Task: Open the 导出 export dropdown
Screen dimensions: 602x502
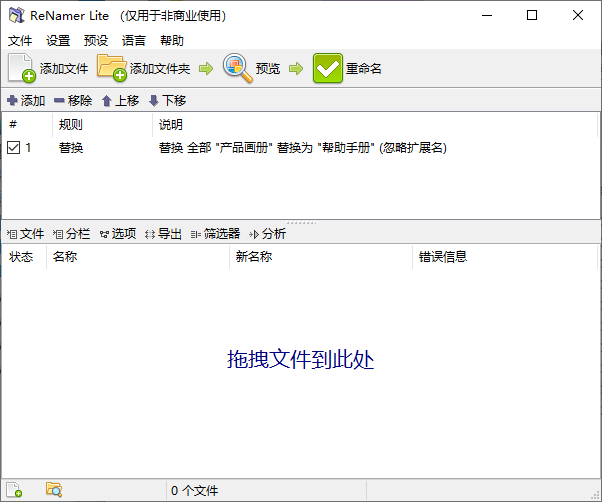Action: pyautogui.click(x=163, y=234)
